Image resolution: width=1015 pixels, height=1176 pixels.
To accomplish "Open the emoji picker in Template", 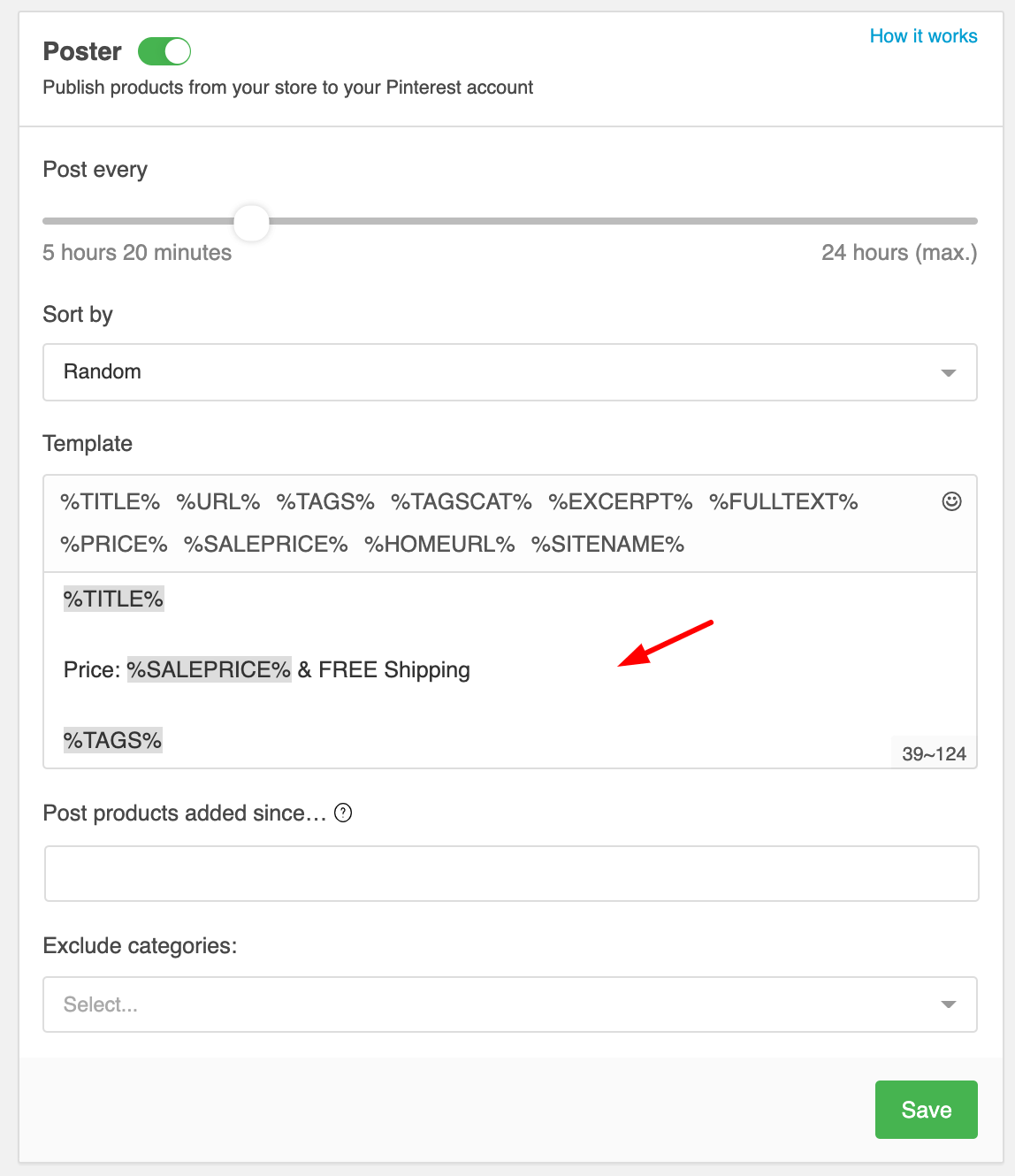I will (951, 501).
